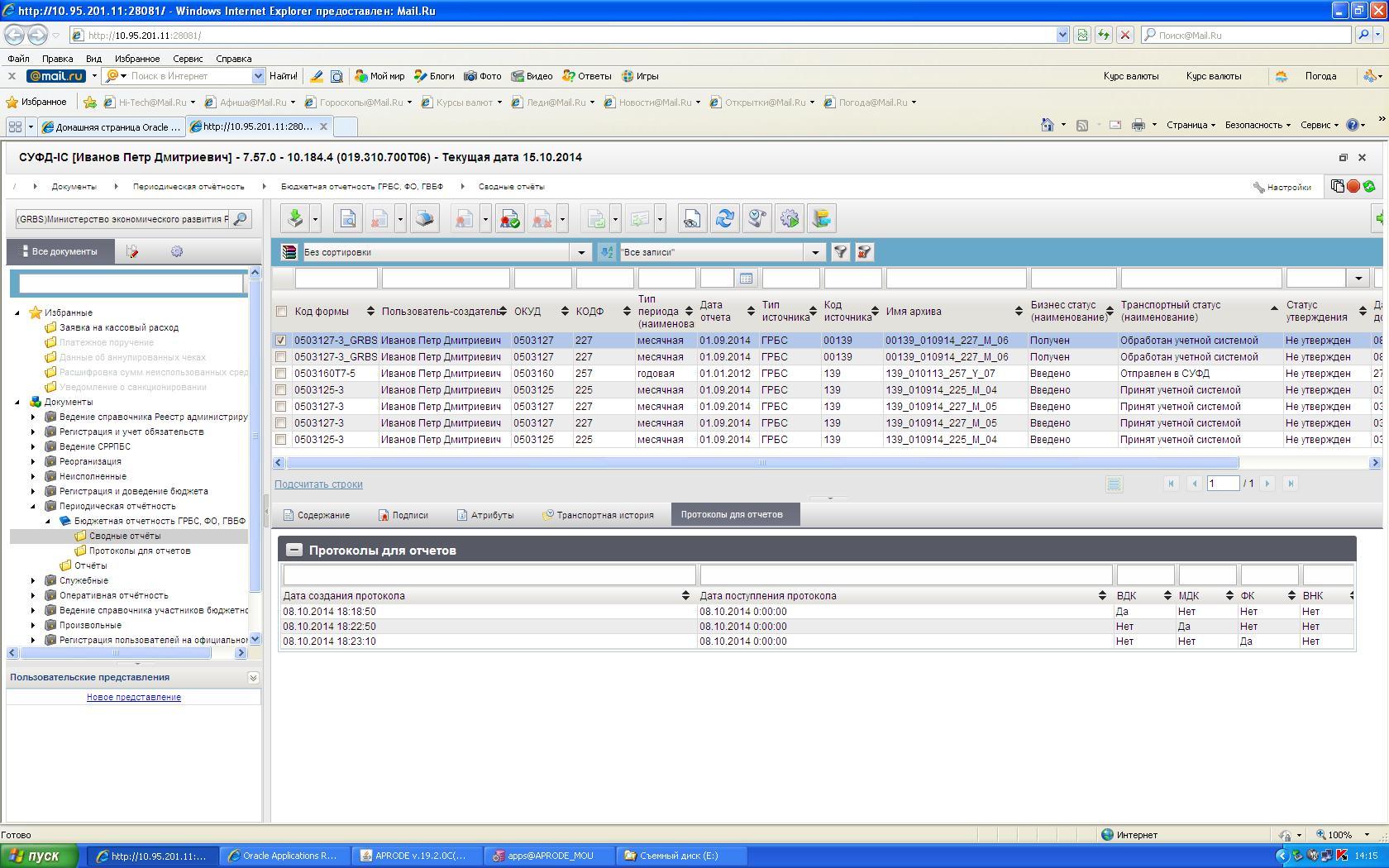The image size is (1389, 868).
Task: Select 'Протоколы для отчетов' tree item
Action: point(140,551)
